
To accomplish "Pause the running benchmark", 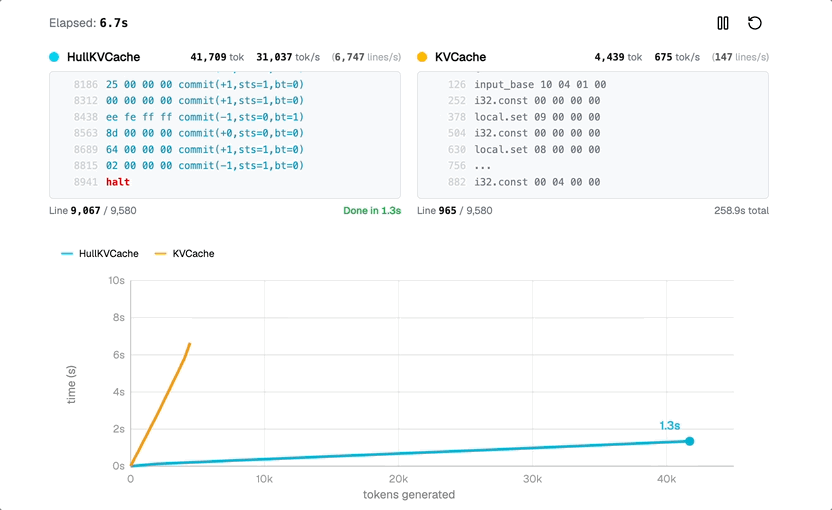I will pyautogui.click(x=723, y=23).
